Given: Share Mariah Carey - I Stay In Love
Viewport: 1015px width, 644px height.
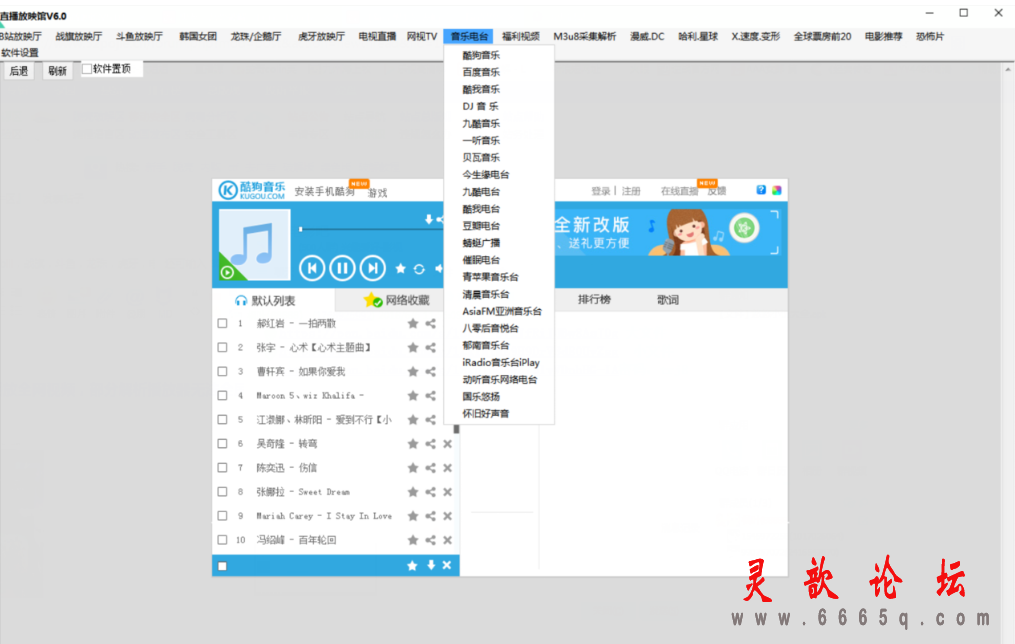Looking at the screenshot, I should [430, 516].
